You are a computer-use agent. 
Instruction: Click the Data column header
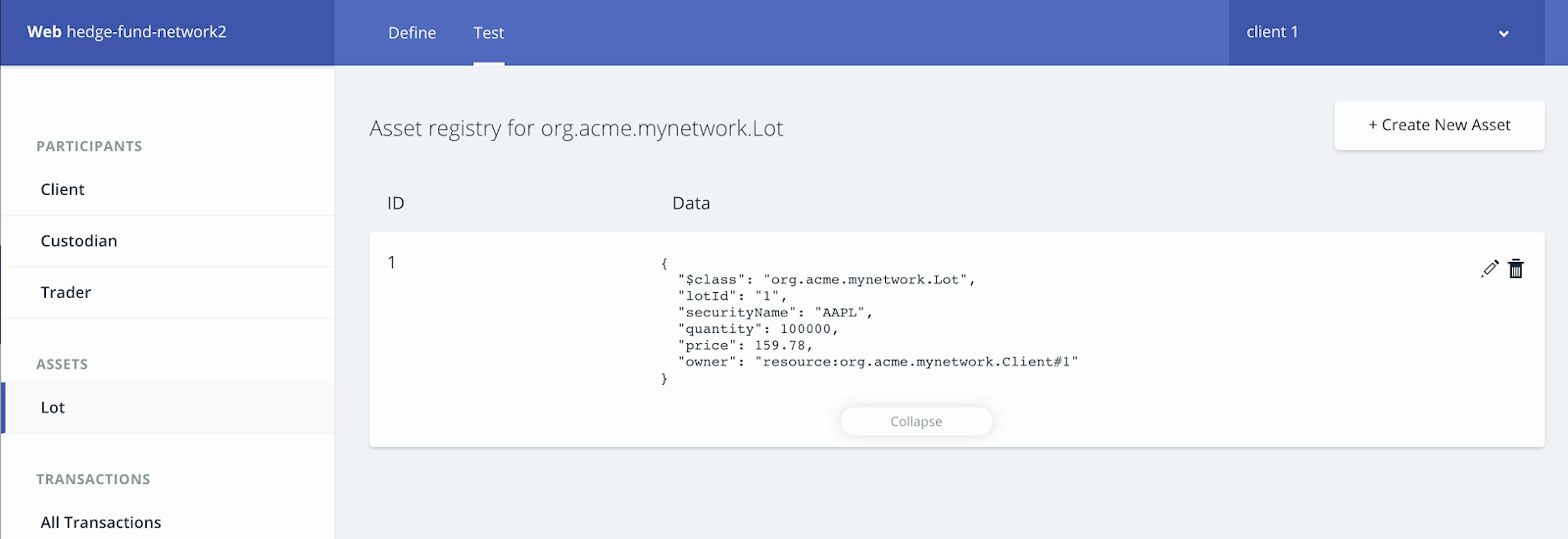coord(691,203)
